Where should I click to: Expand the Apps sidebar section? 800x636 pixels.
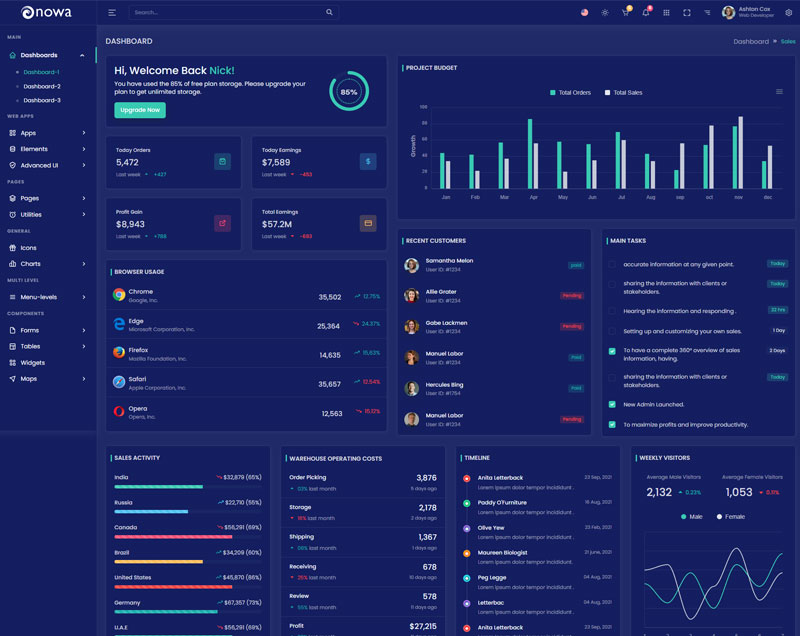point(47,133)
